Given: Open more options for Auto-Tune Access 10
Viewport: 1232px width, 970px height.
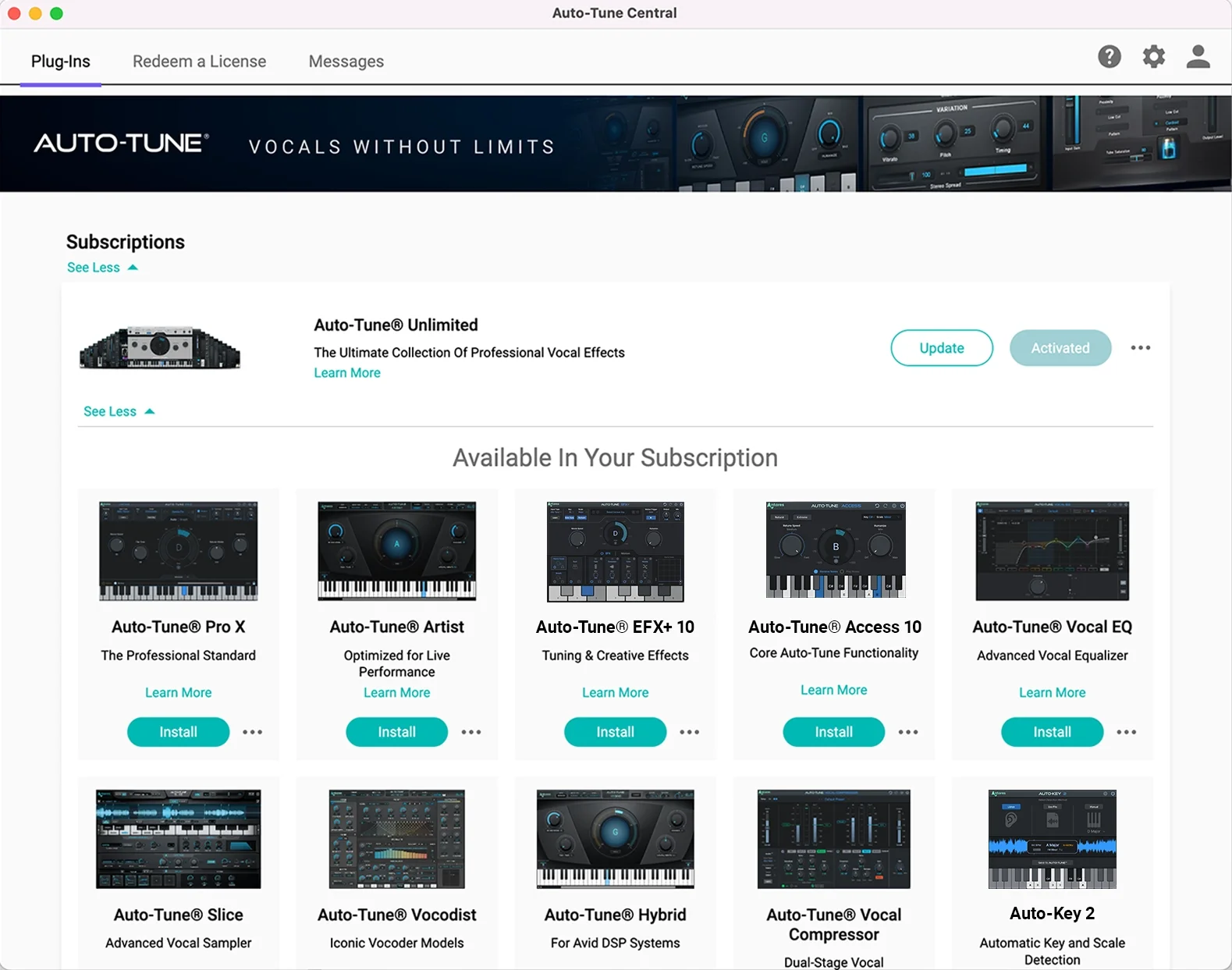Looking at the screenshot, I should pyautogui.click(x=907, y=732).
